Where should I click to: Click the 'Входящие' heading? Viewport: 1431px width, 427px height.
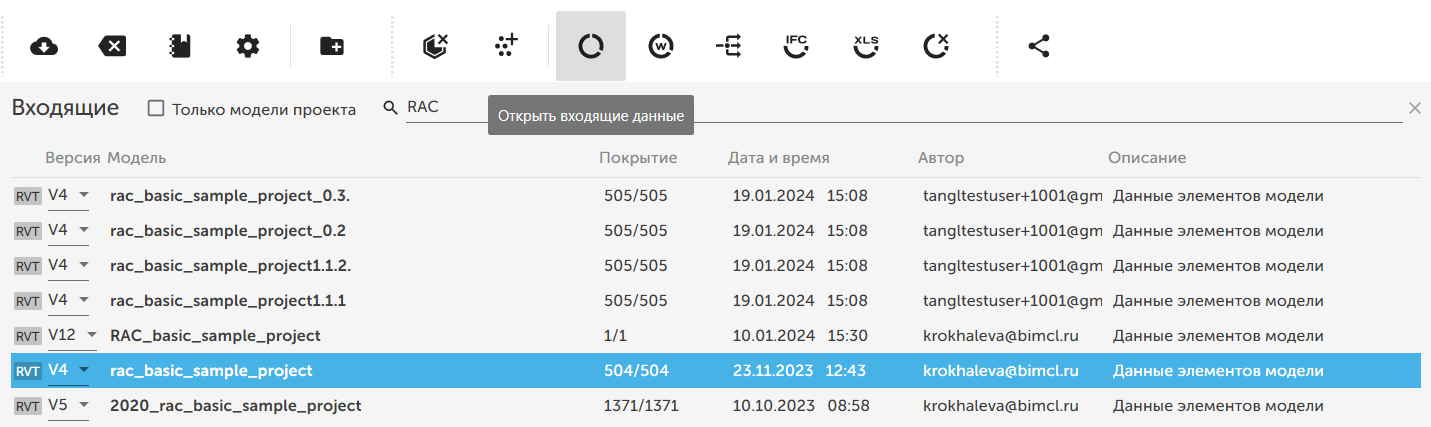click(65, 108)
